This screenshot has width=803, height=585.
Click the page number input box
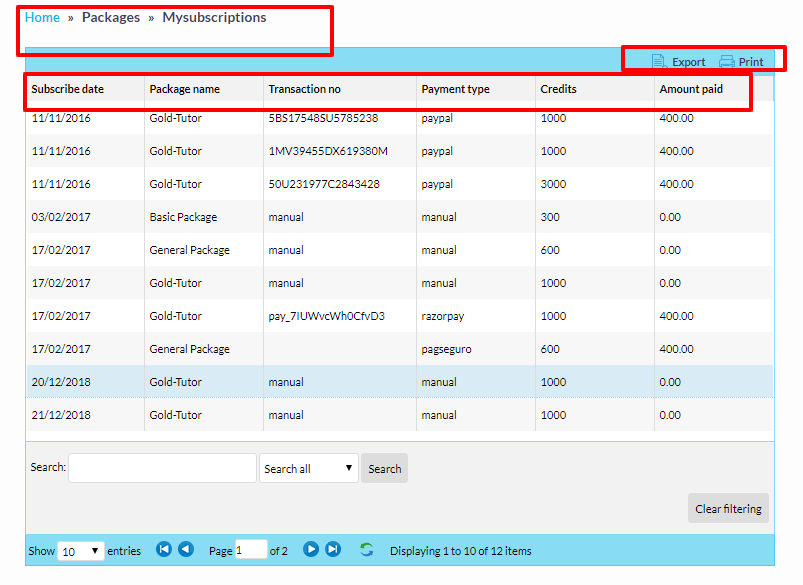[x=251, y=550]
